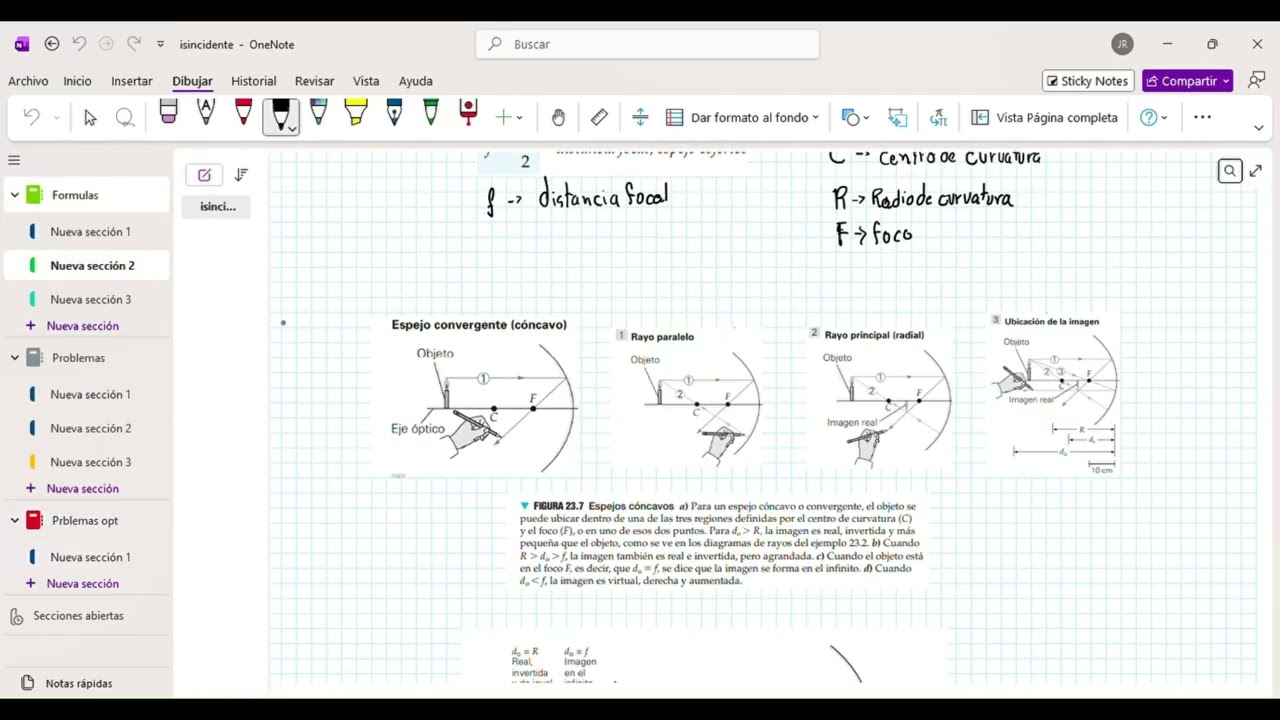Image resolution: width=1280 pixels, height=720 pixels.
Task: Select the isinci... page in the page list
Action: (217, 207)
